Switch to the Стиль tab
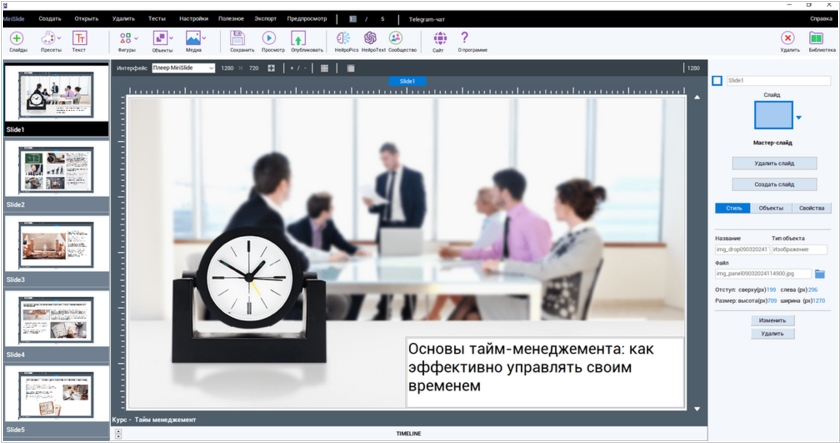The height and width of the screenshot is (443, 840). [x=733, y=208]
